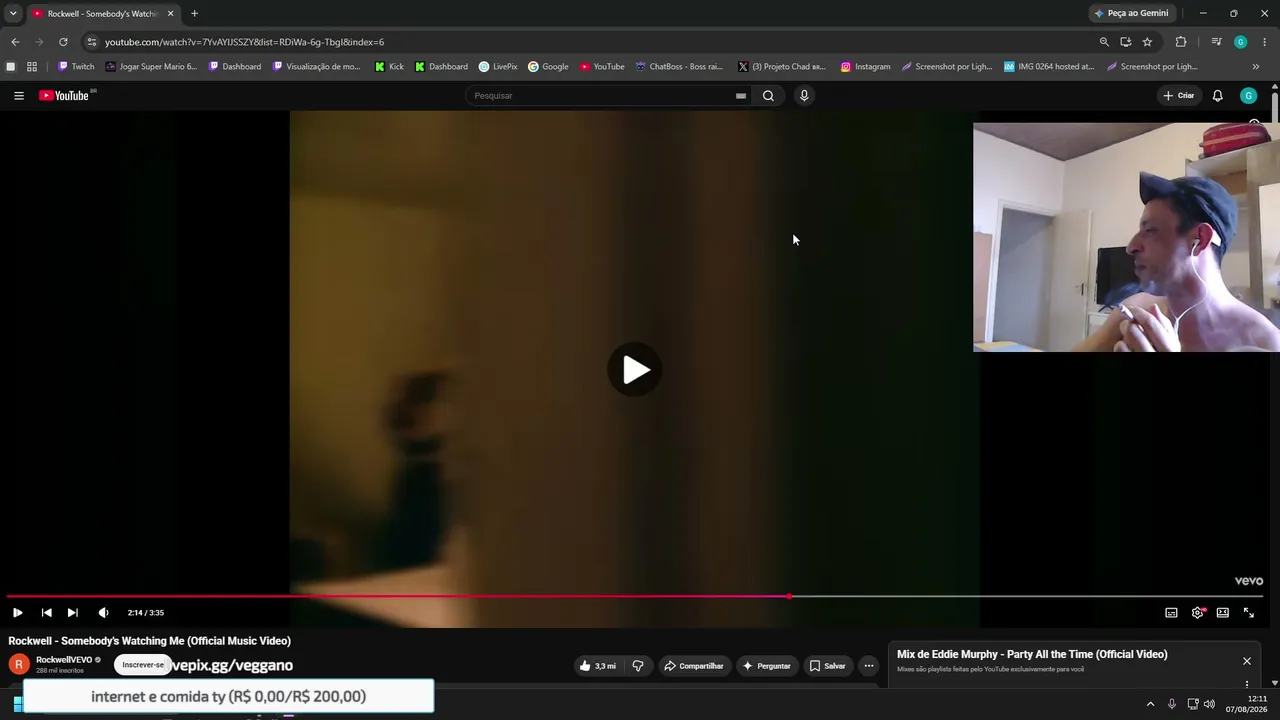Open the taskbar clock and date
The height and width of the screenshot is (720, 1280).
point(1246,704)
